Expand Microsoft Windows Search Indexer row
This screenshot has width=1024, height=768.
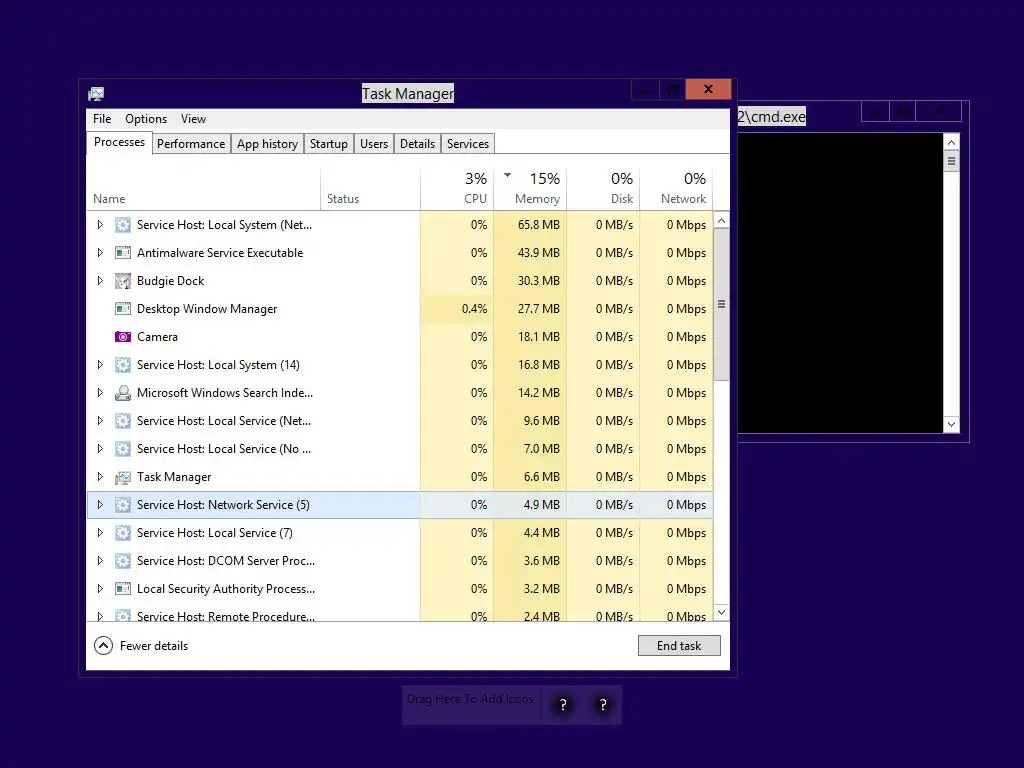100,392
